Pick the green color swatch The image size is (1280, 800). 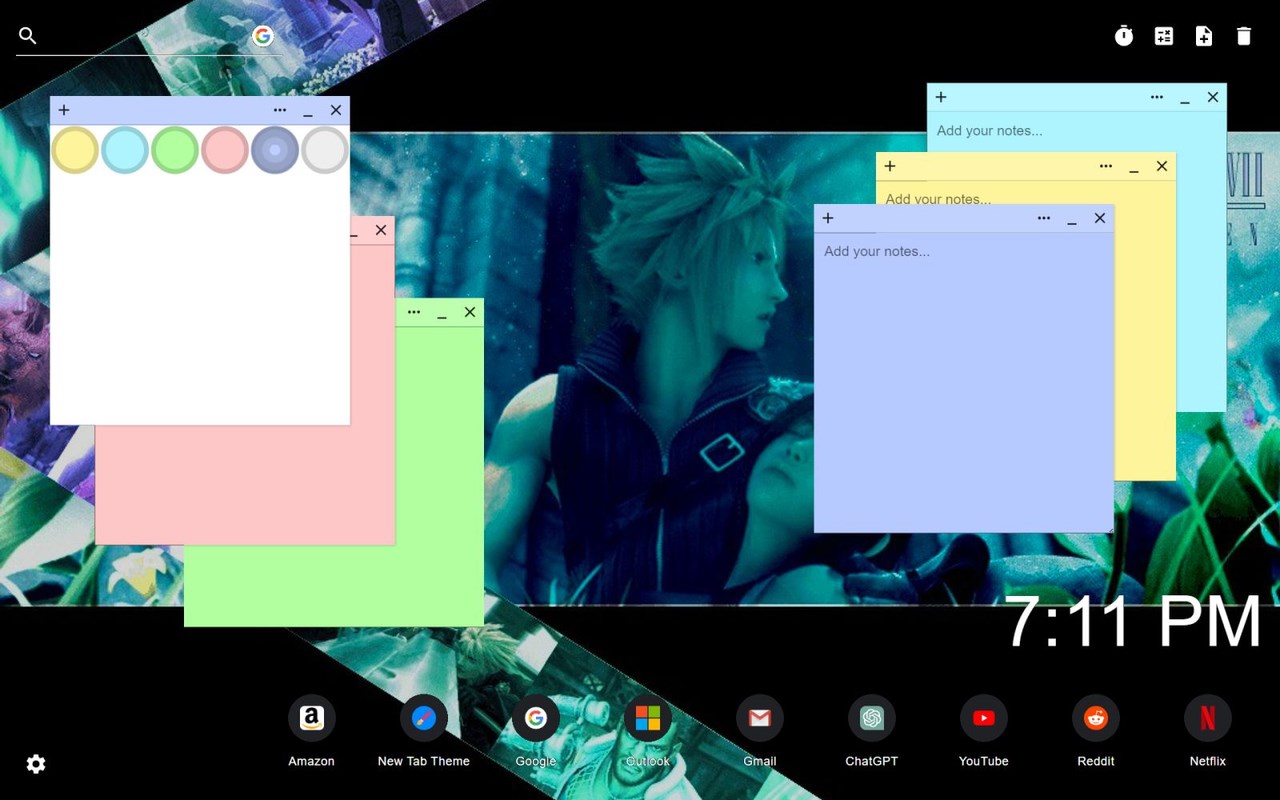click(175, 150)
